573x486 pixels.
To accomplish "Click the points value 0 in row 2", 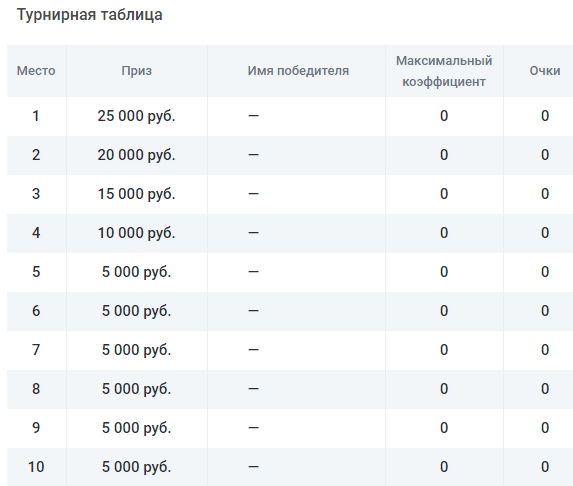I will pos(545,155).
